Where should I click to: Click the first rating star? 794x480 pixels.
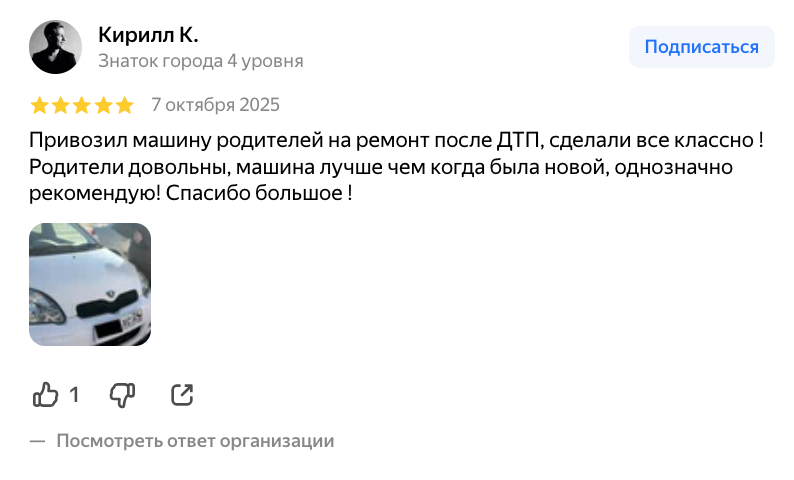tap(40, 105)
